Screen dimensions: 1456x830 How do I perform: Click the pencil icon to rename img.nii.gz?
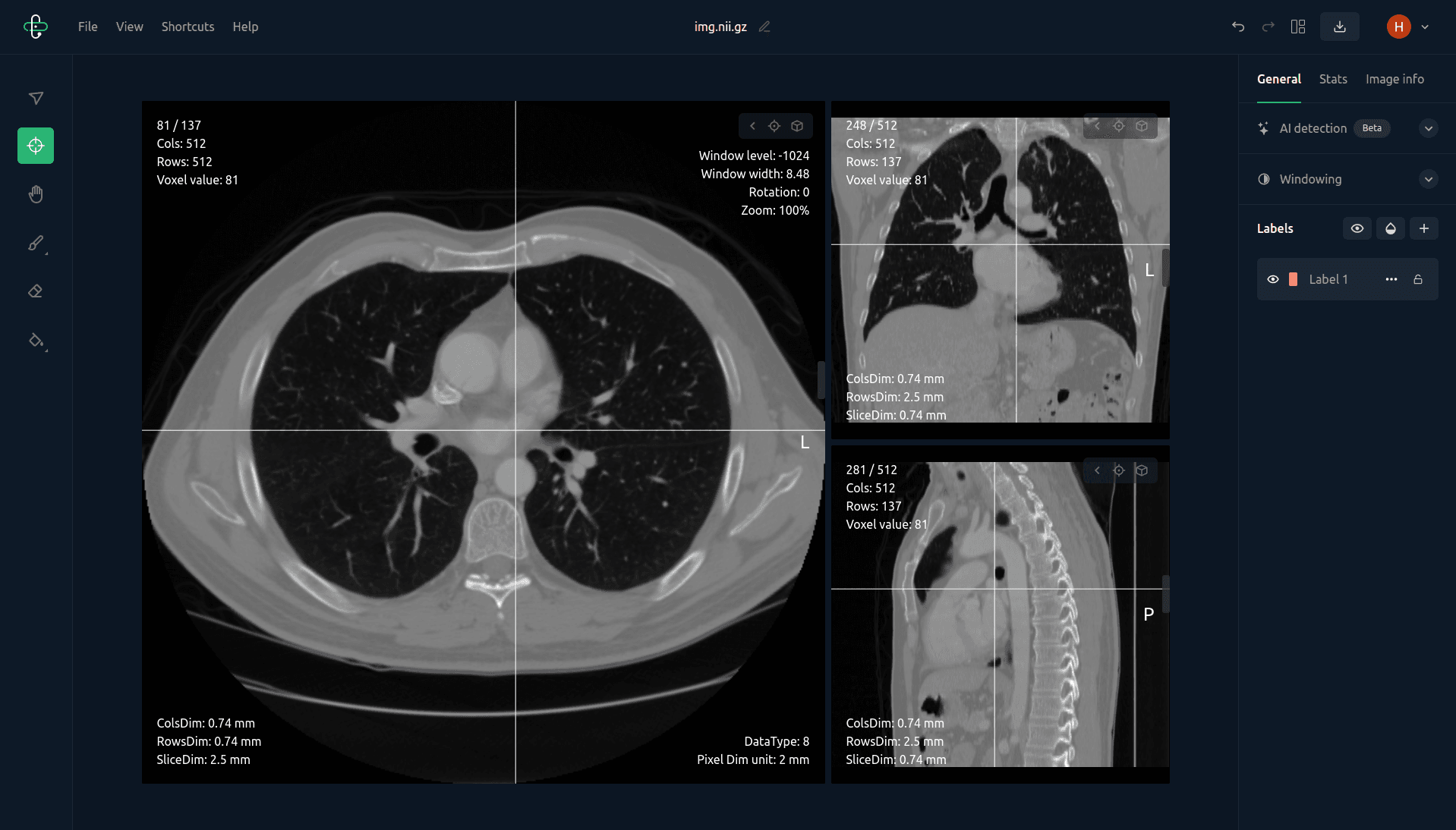tap(764, 27)
